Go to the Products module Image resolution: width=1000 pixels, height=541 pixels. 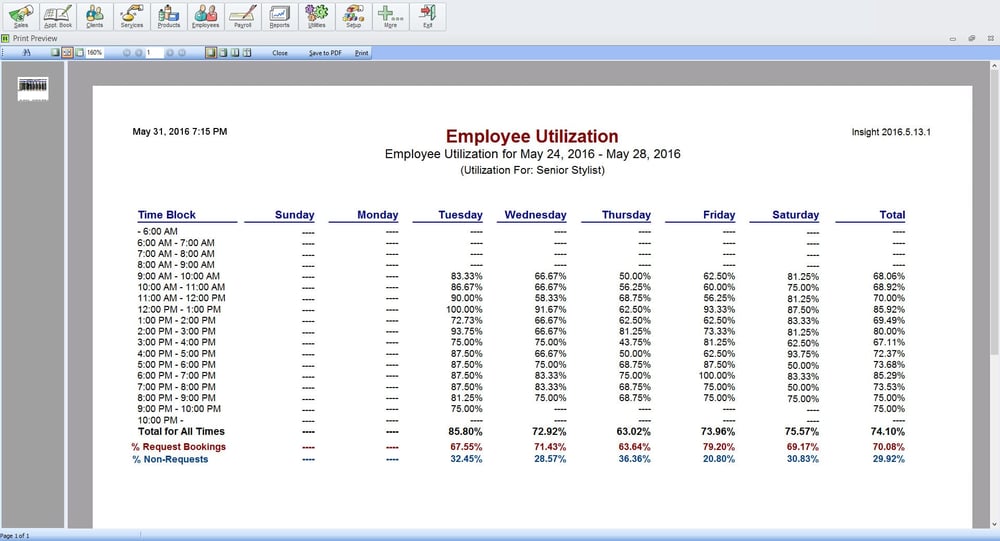pyautogui.click(x=168, y=16)
